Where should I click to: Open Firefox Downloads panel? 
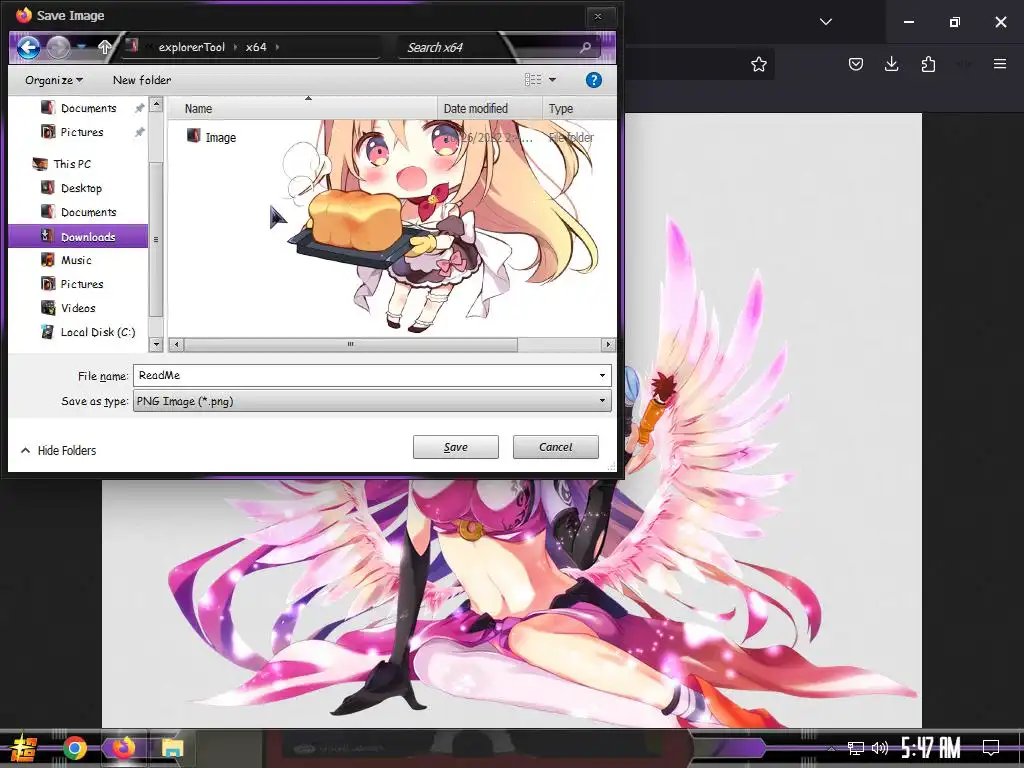pos(891,64)
